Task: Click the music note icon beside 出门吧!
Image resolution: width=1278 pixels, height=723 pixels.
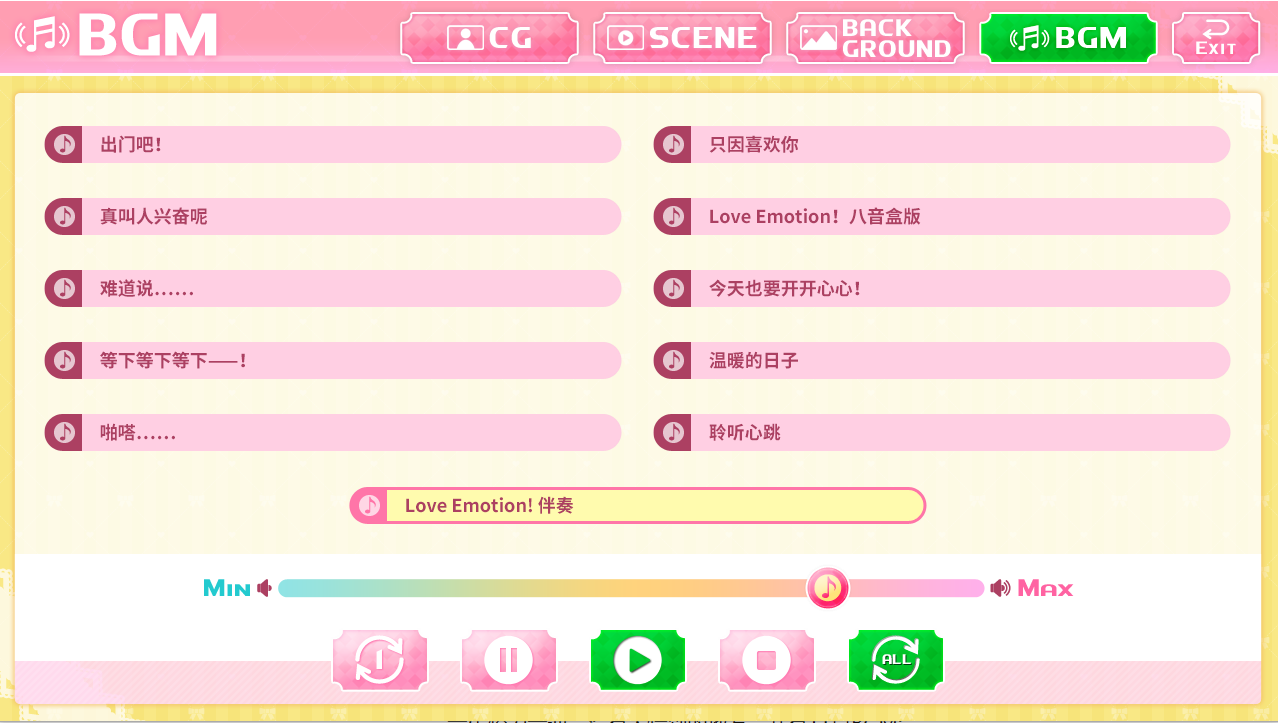Action: (64, 144)
